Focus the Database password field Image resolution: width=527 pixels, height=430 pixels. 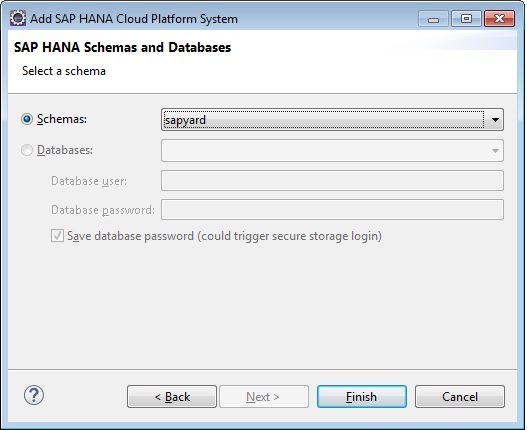coord(332,209)
